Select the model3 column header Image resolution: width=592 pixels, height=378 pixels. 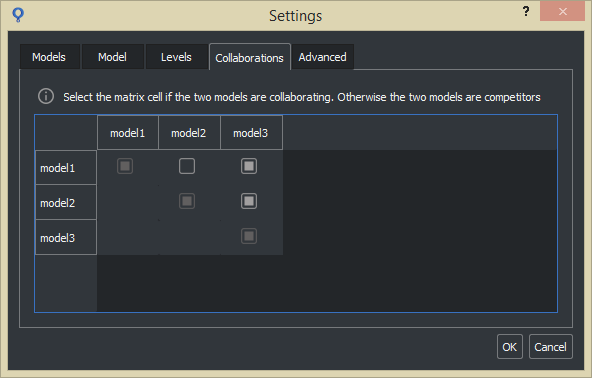pyautogui.click(x=251, y=133)
